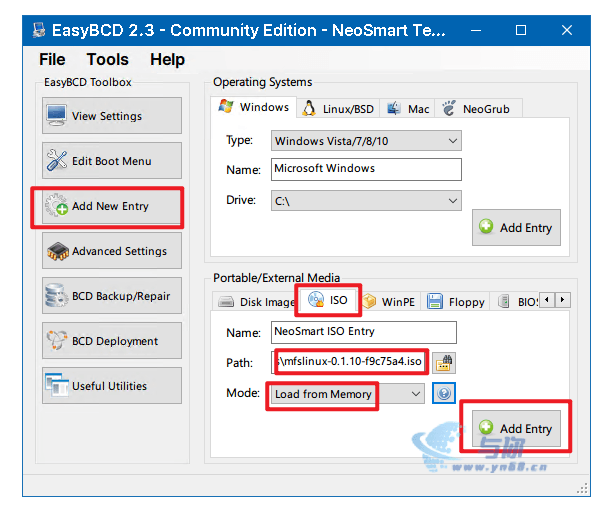
Task: Switch to the WinPE tab
Action: (390, 301)
